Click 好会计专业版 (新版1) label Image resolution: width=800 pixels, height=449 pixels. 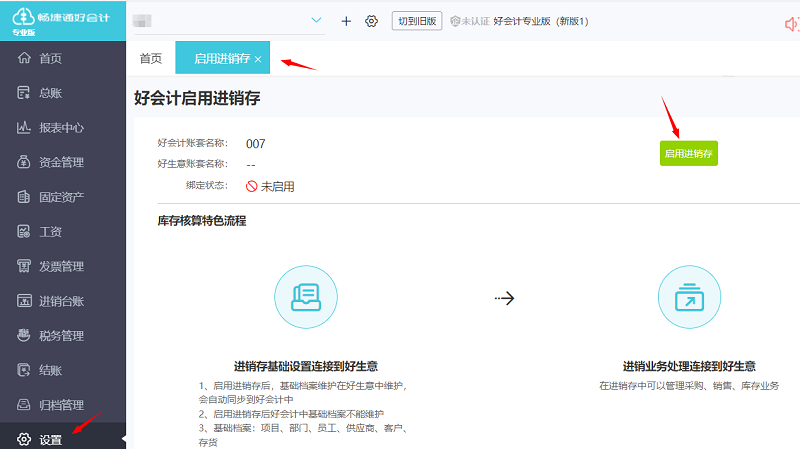pyautogui.click(x=541, y=21)
